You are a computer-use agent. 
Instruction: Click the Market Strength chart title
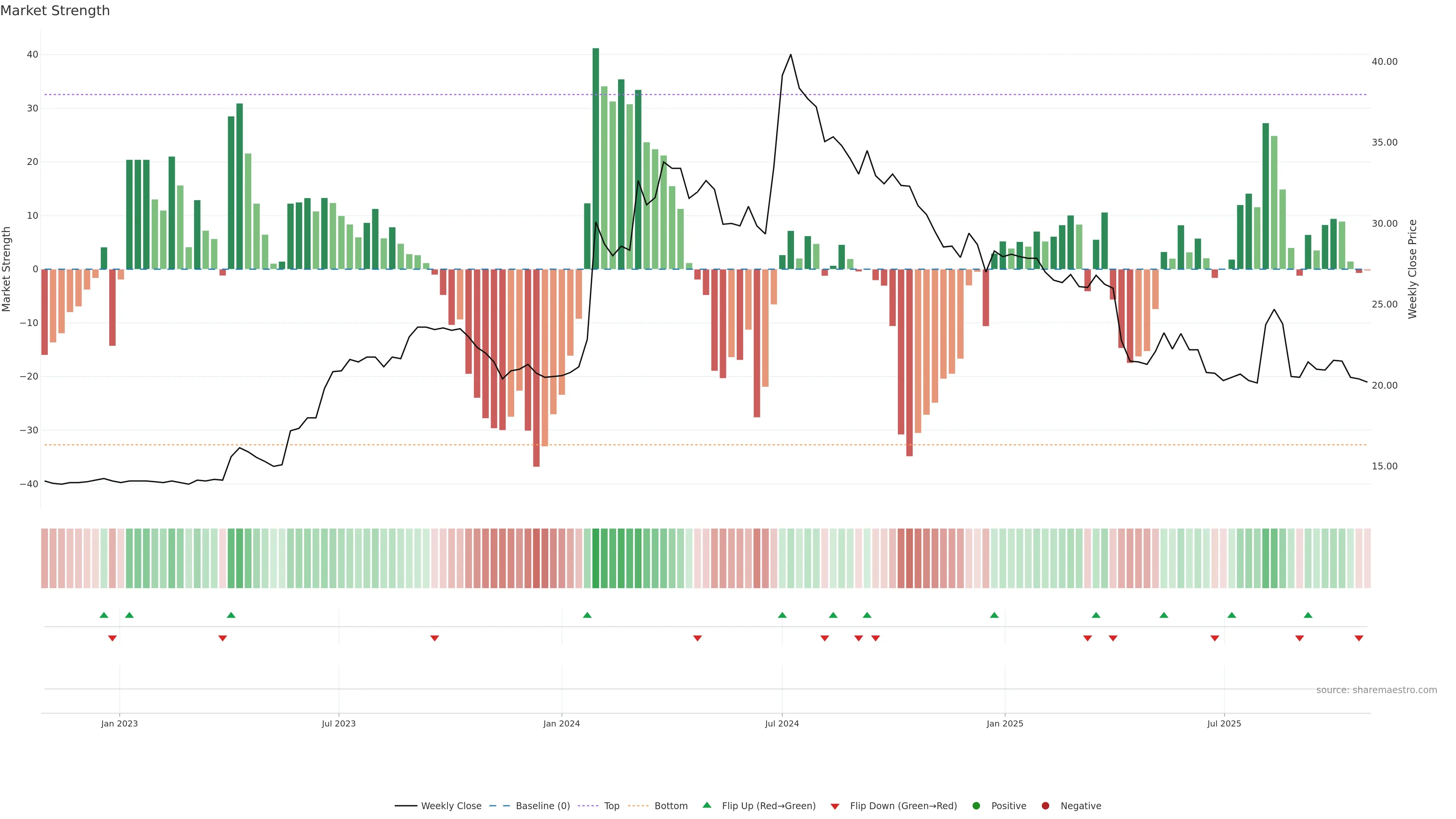55,11
